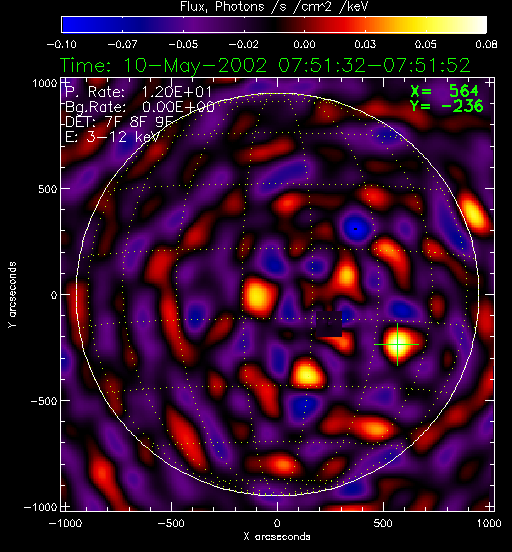Click the X= 564 coordinate readout
512x552 pixels.
pyautogui.click(x=445, y=92)
